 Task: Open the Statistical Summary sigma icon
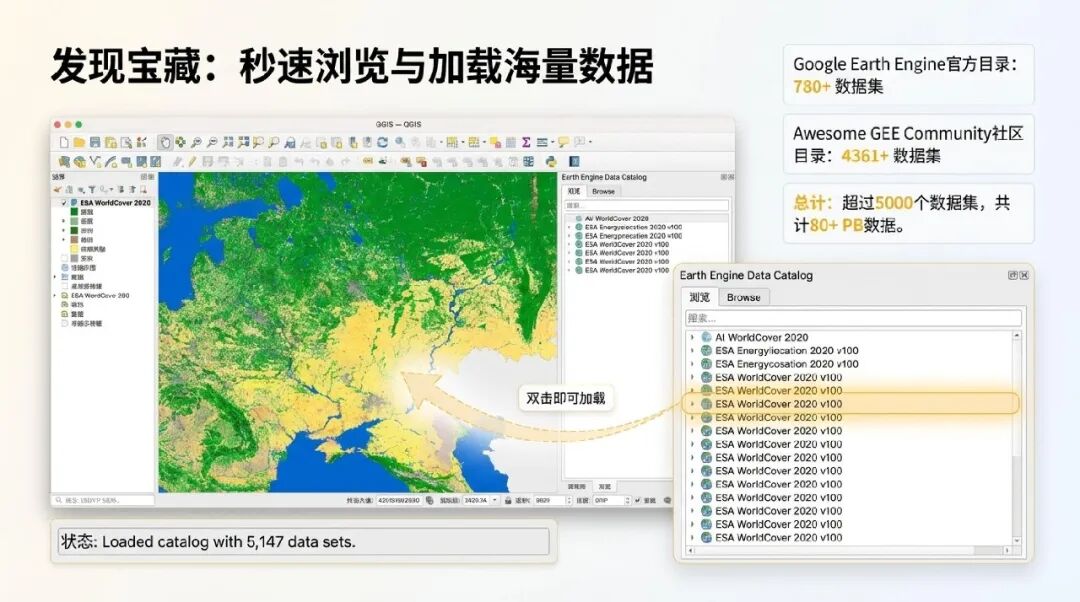pos(526,143)
